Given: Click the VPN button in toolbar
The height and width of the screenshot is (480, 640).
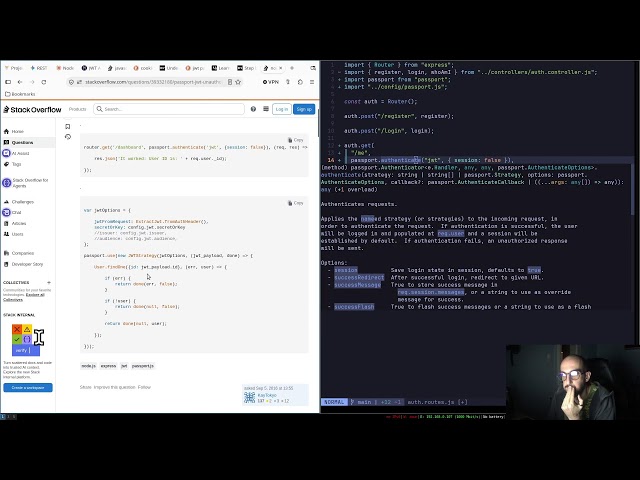Looking at the screenshot, I should 271,82.
